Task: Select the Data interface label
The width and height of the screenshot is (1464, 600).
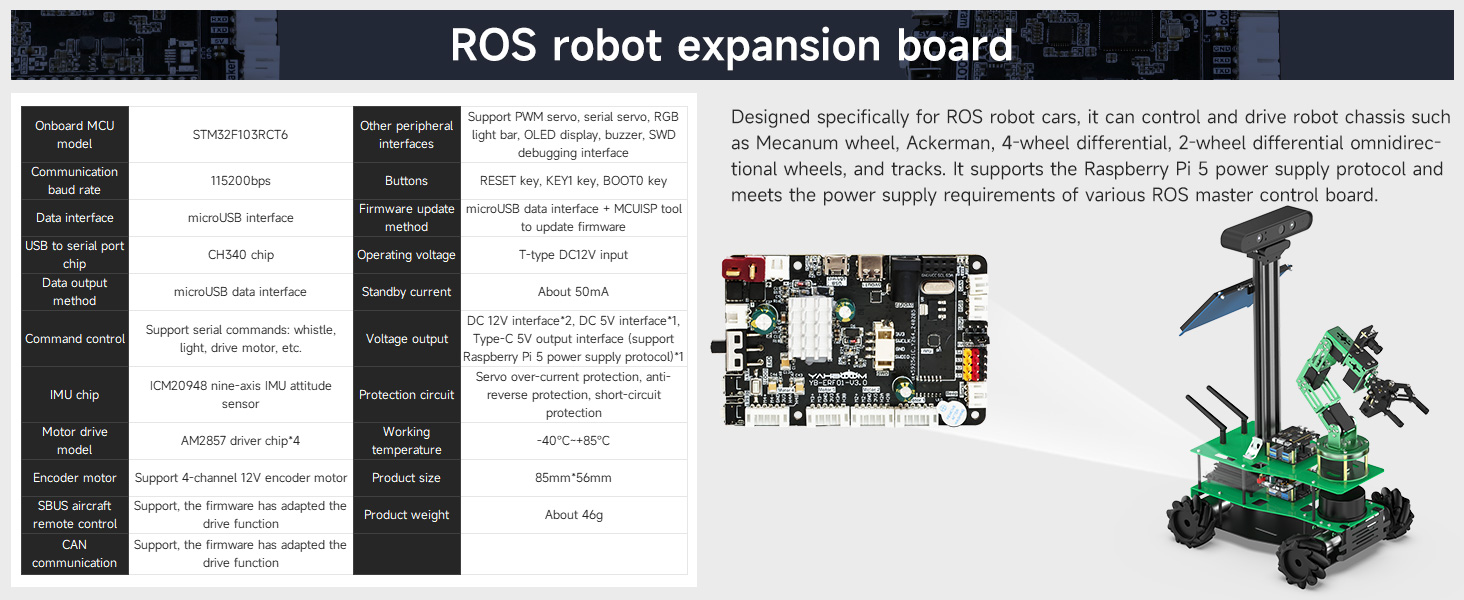Action: [x=74, y=217]
